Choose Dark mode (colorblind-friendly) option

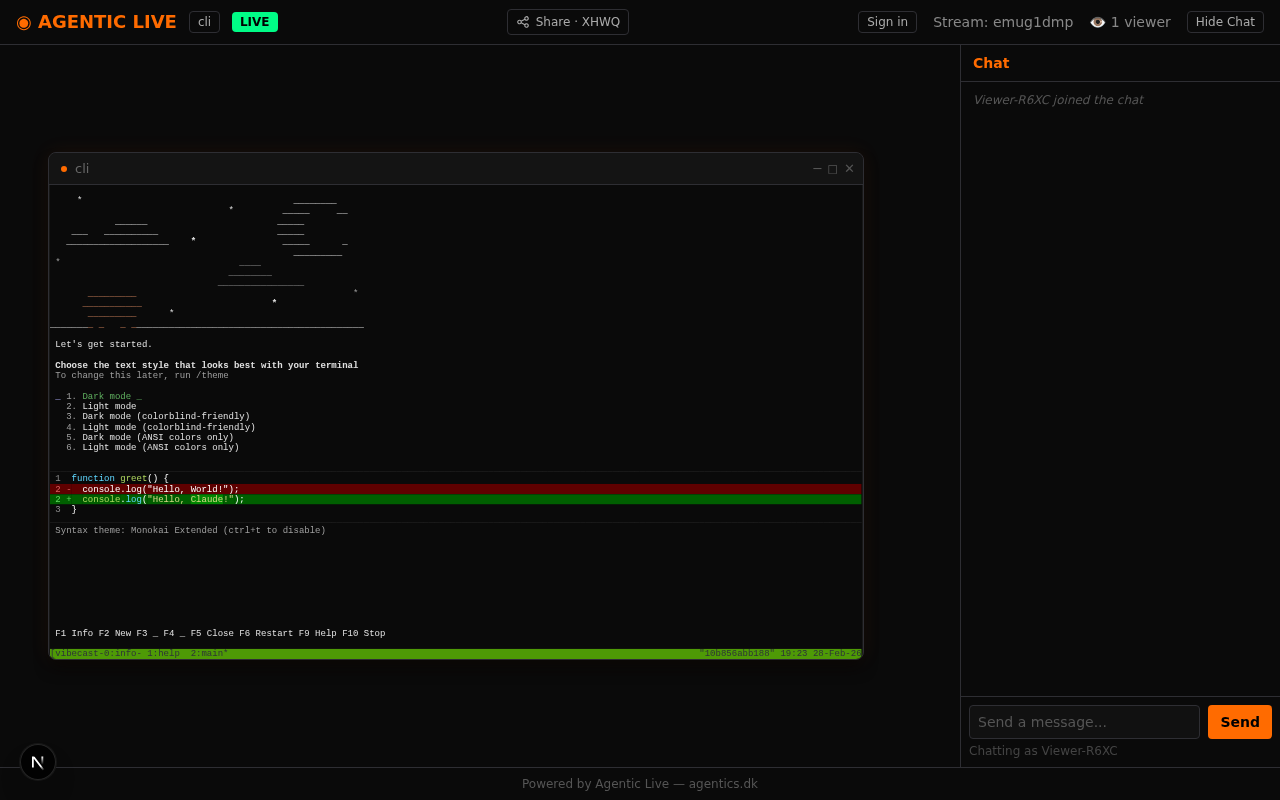(x=165, y=417)
